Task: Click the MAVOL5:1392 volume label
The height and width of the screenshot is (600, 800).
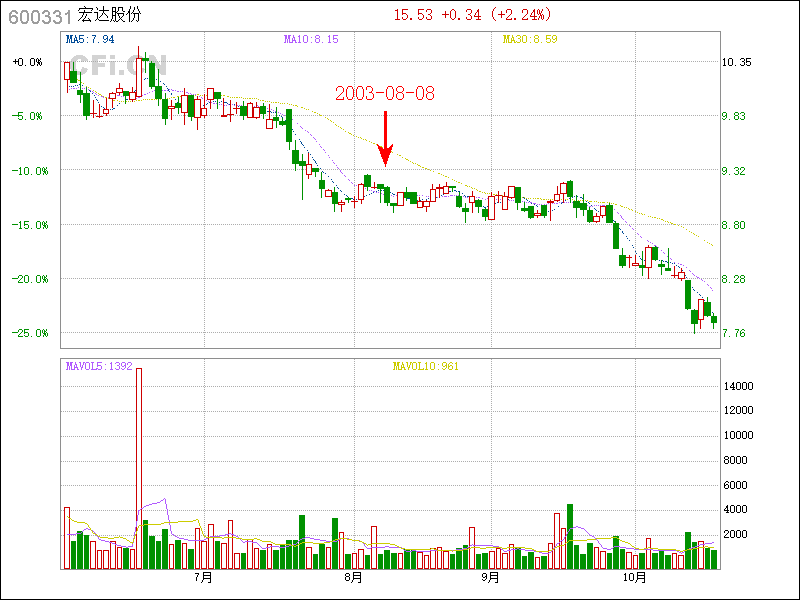Action: pos(99,366)
